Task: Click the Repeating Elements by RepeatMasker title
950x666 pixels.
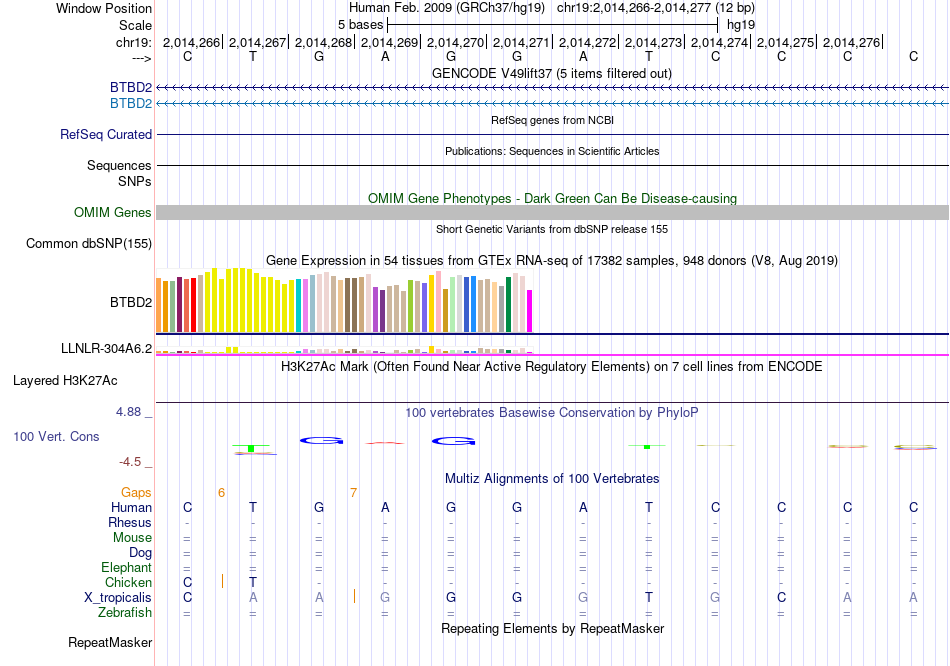Action: [552, 628]
